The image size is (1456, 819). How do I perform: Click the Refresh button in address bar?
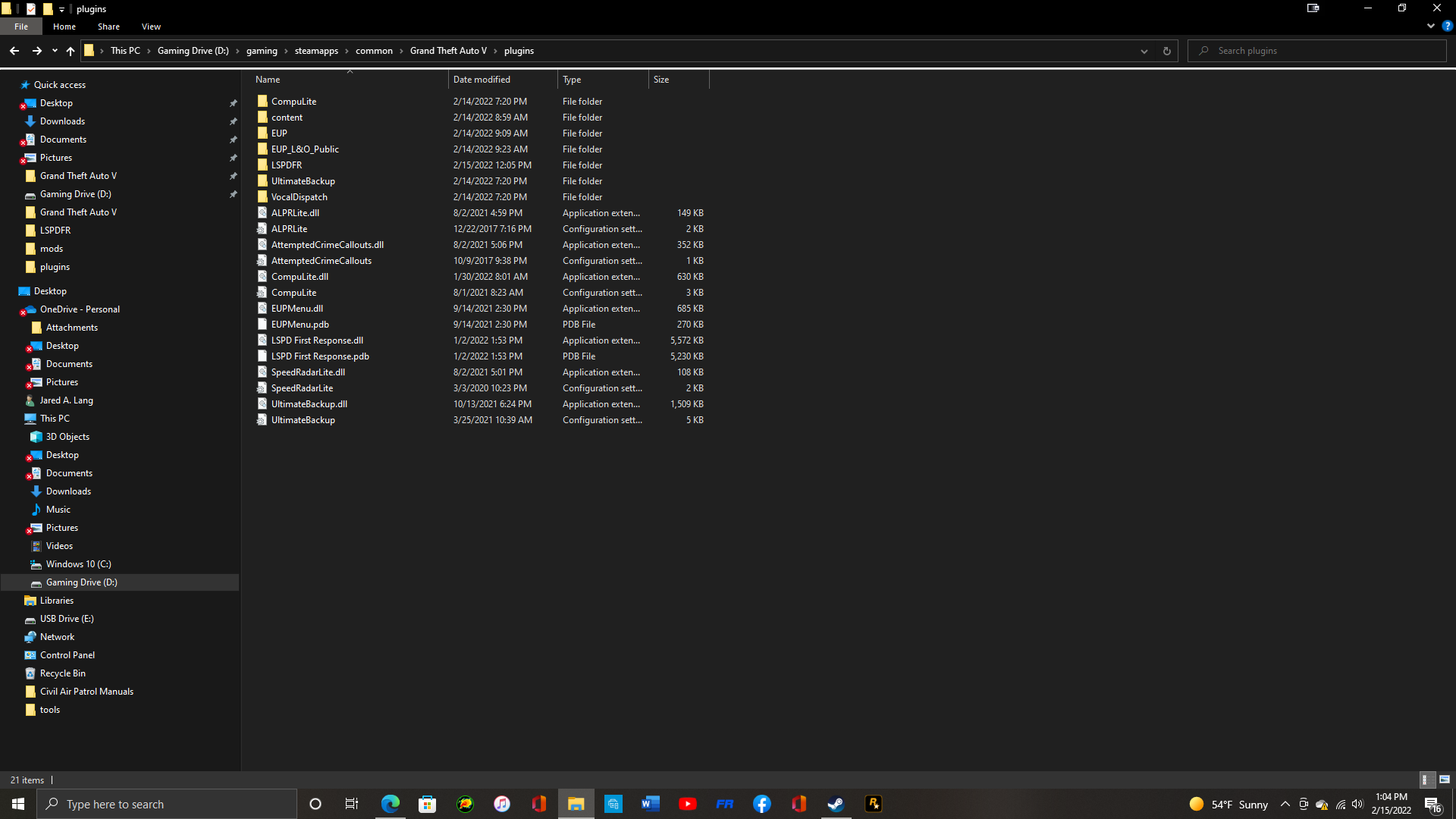tap(1166, 51)
